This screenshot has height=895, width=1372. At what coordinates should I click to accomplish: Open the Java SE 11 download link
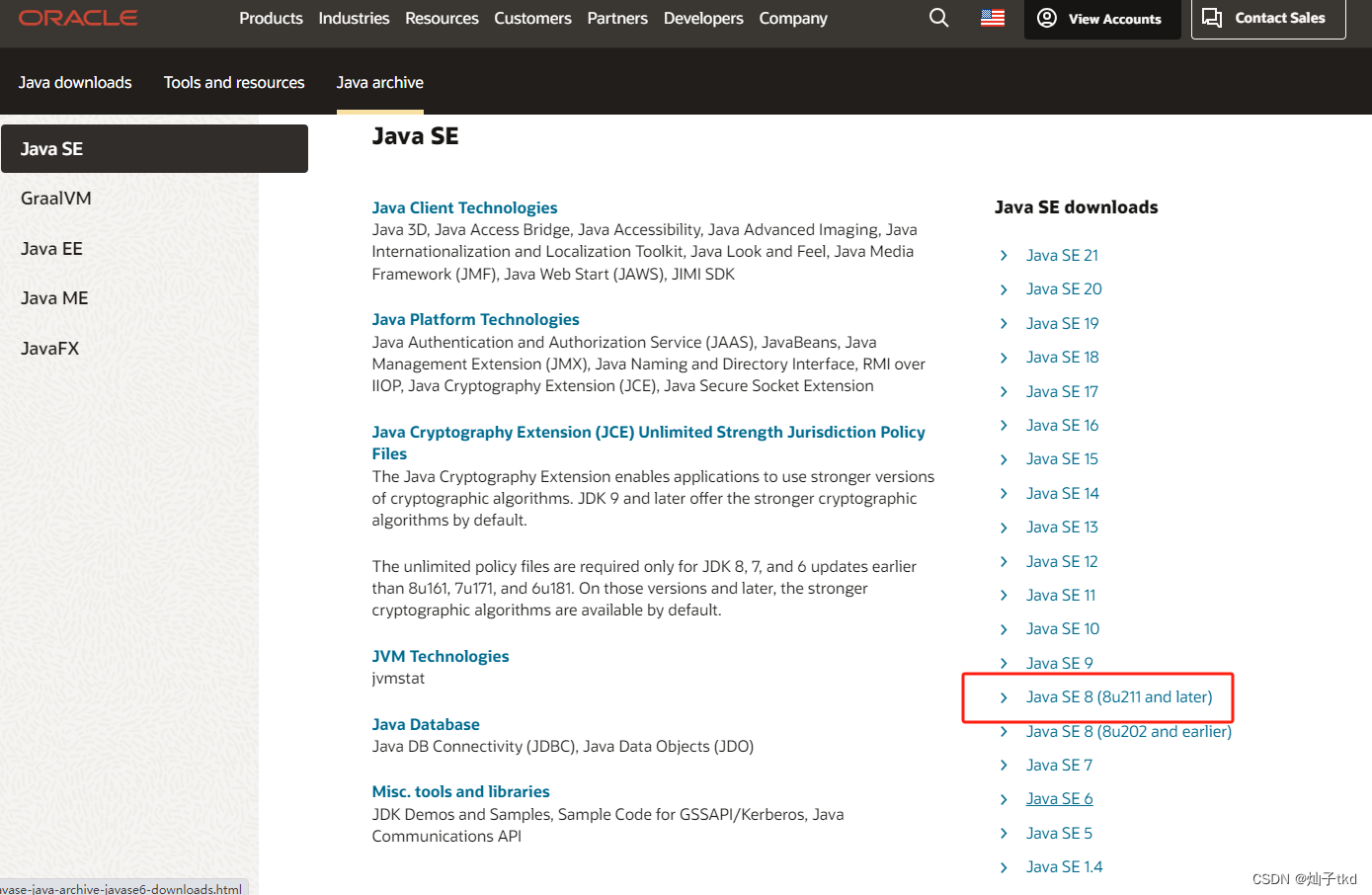tap(1061, 596)
